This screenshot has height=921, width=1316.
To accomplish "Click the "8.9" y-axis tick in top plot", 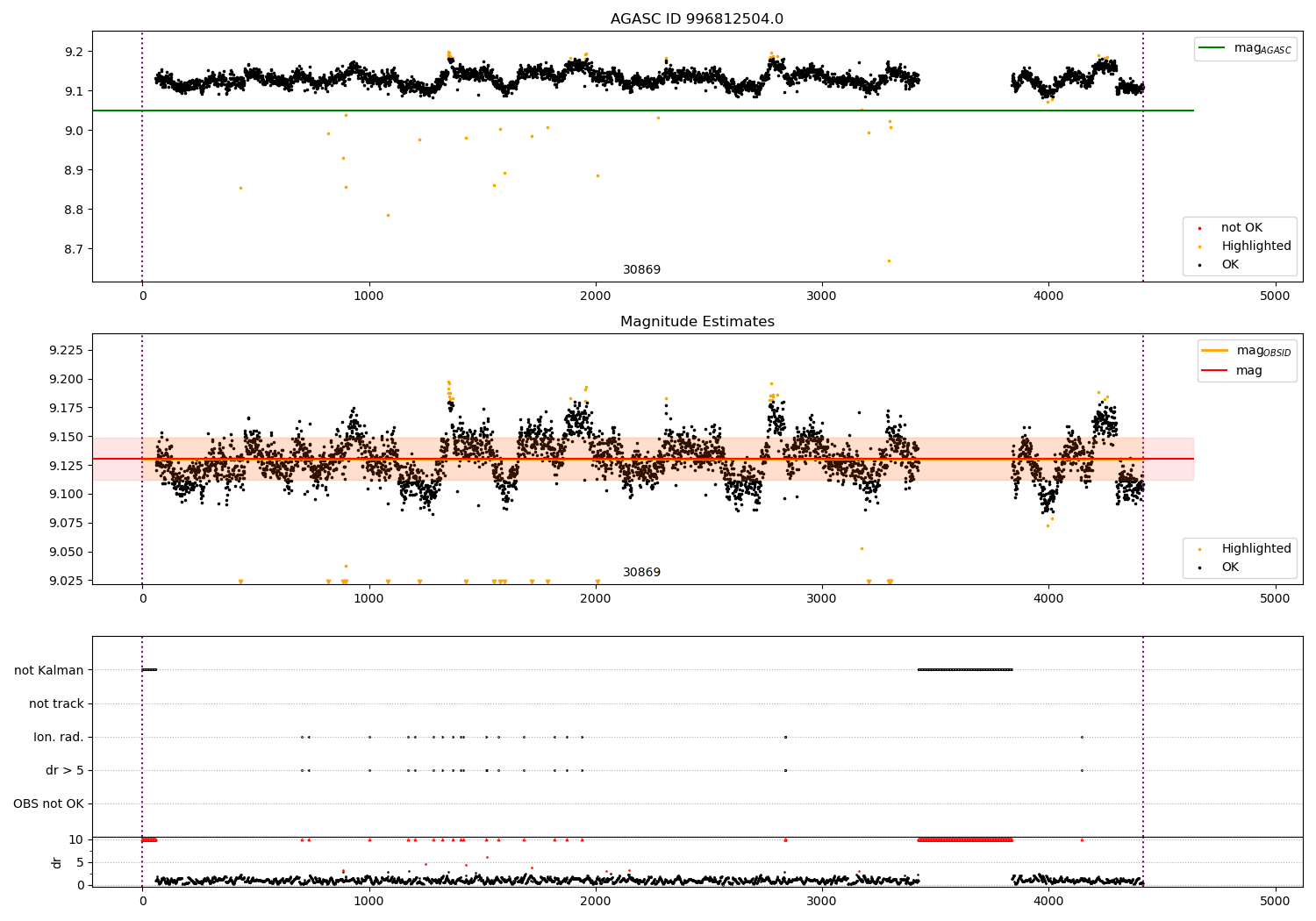I will pos(74,170).
